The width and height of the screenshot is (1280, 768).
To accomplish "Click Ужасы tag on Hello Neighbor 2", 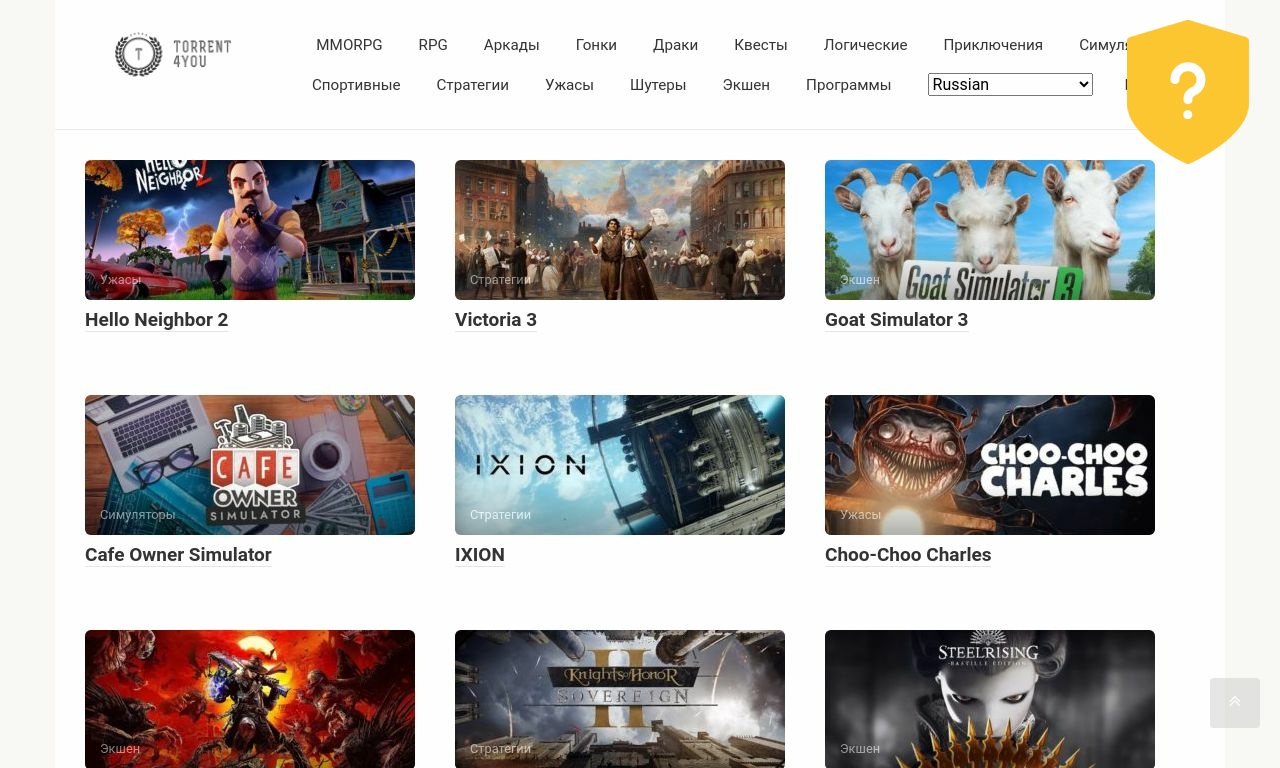I will point(120,280).
